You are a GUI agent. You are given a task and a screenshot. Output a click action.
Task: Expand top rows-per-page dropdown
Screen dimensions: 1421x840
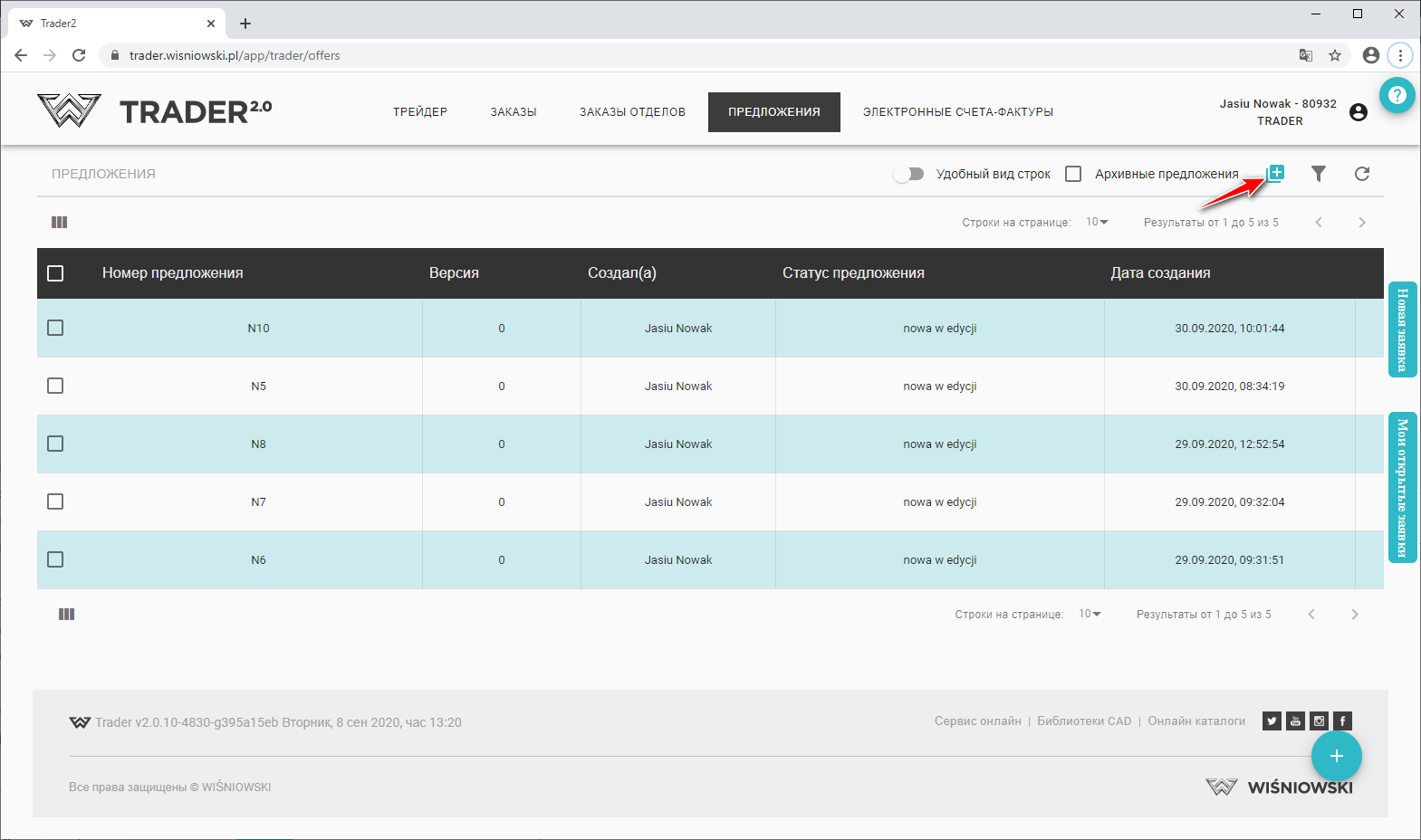(x=1097, y=223)
